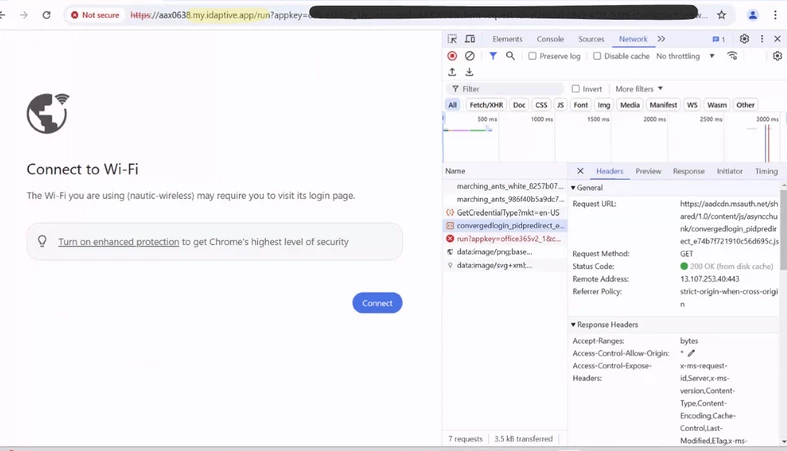Check the Invert filter checkbox
The width and height of the screenshot is (787, 451).
click(x=576, y=89)
